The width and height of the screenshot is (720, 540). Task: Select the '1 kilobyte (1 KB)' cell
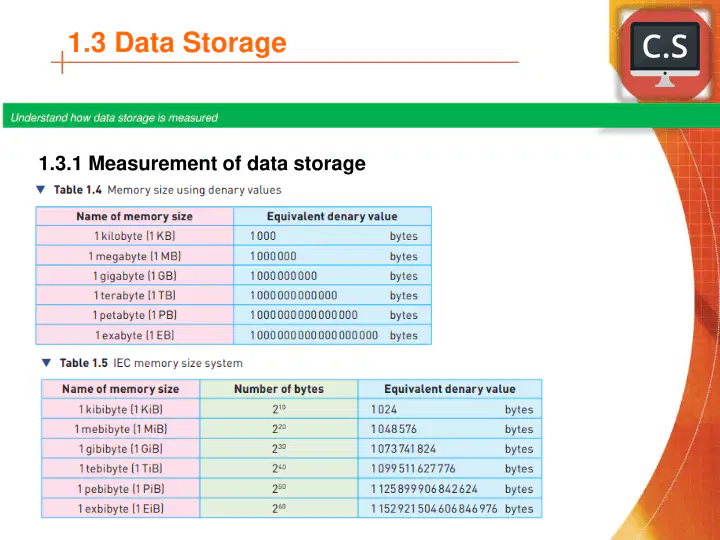click(135, 236)
